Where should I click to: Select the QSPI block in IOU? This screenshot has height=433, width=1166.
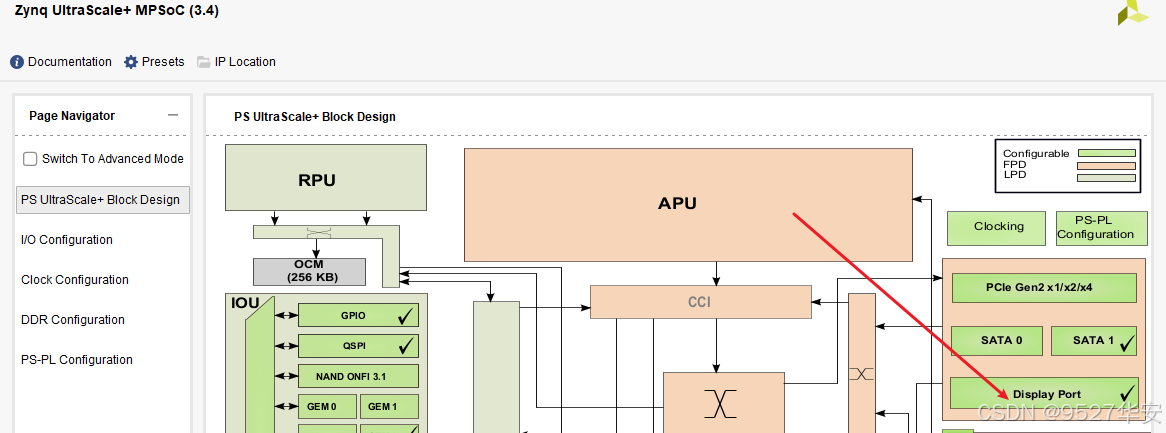click(x=358, y=346)
